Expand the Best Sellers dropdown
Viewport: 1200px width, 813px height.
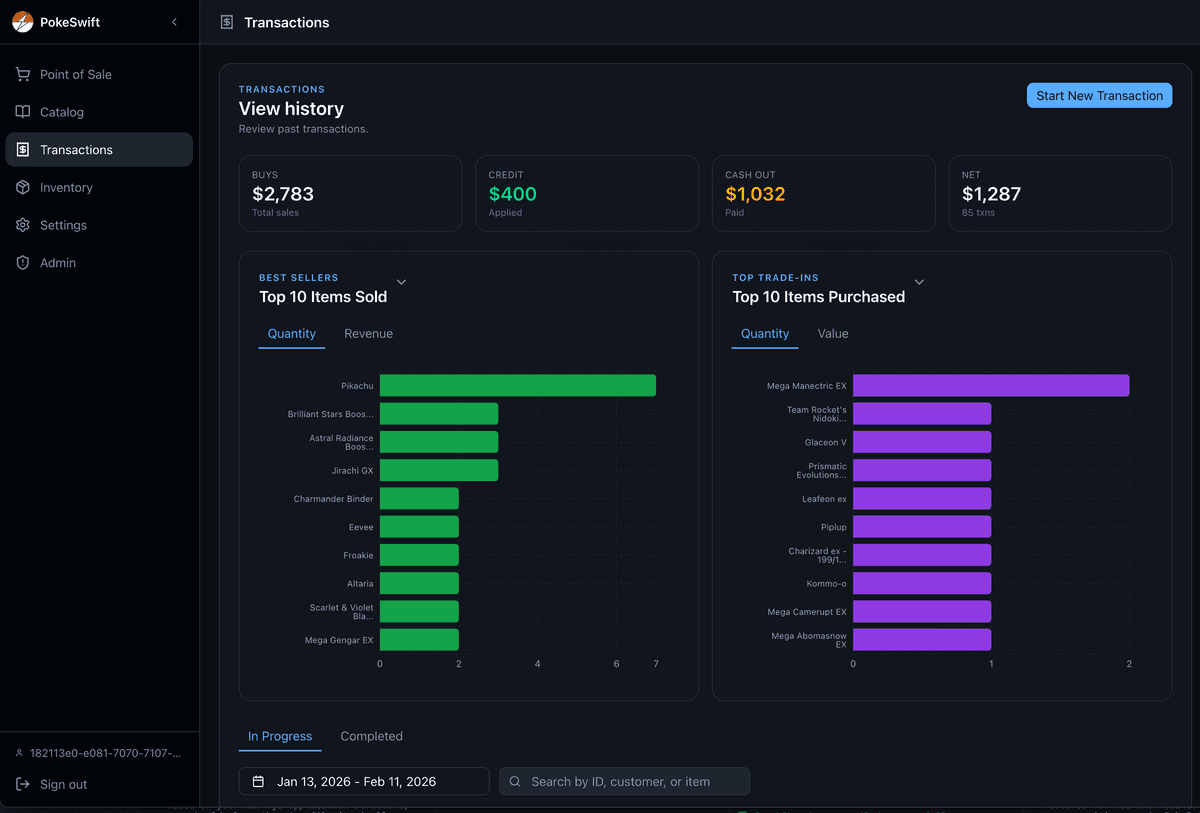click(x=401, y=282)
